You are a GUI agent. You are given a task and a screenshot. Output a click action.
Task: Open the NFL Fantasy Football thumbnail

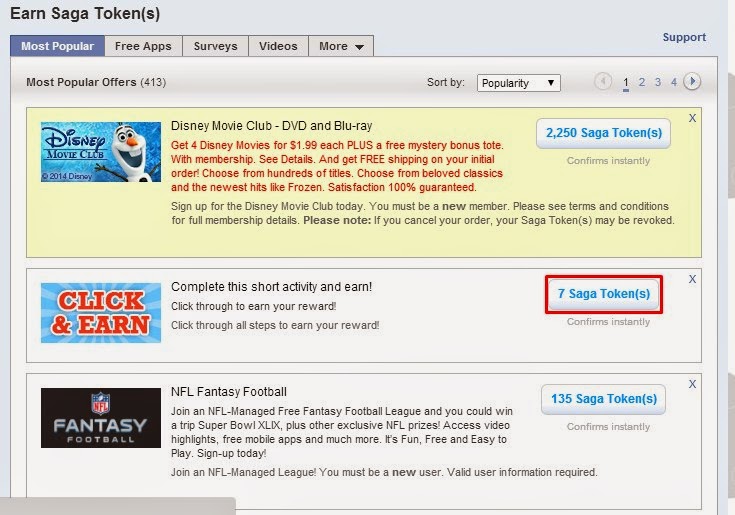pos(101,418)
